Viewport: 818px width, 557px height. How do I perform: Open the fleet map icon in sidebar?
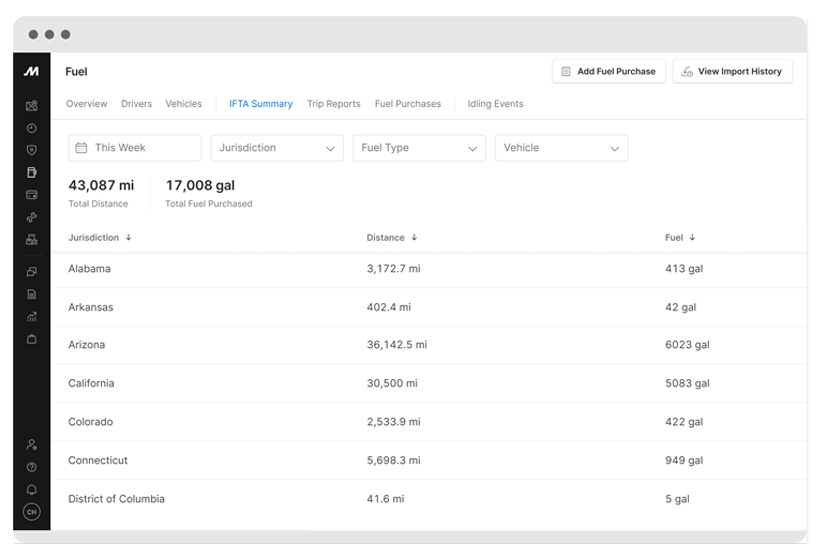(31, 106)
